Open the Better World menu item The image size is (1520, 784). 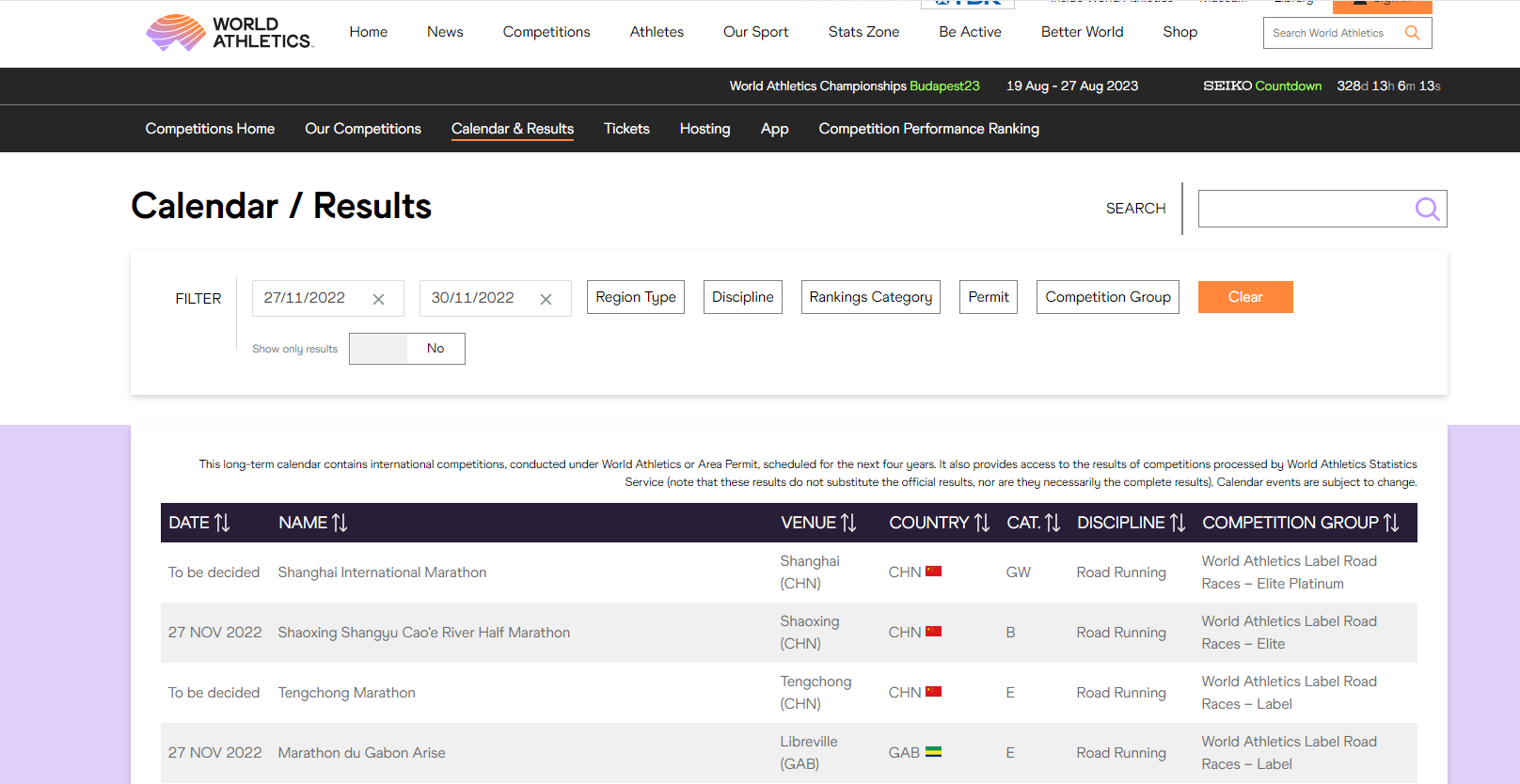point(1083,32)
